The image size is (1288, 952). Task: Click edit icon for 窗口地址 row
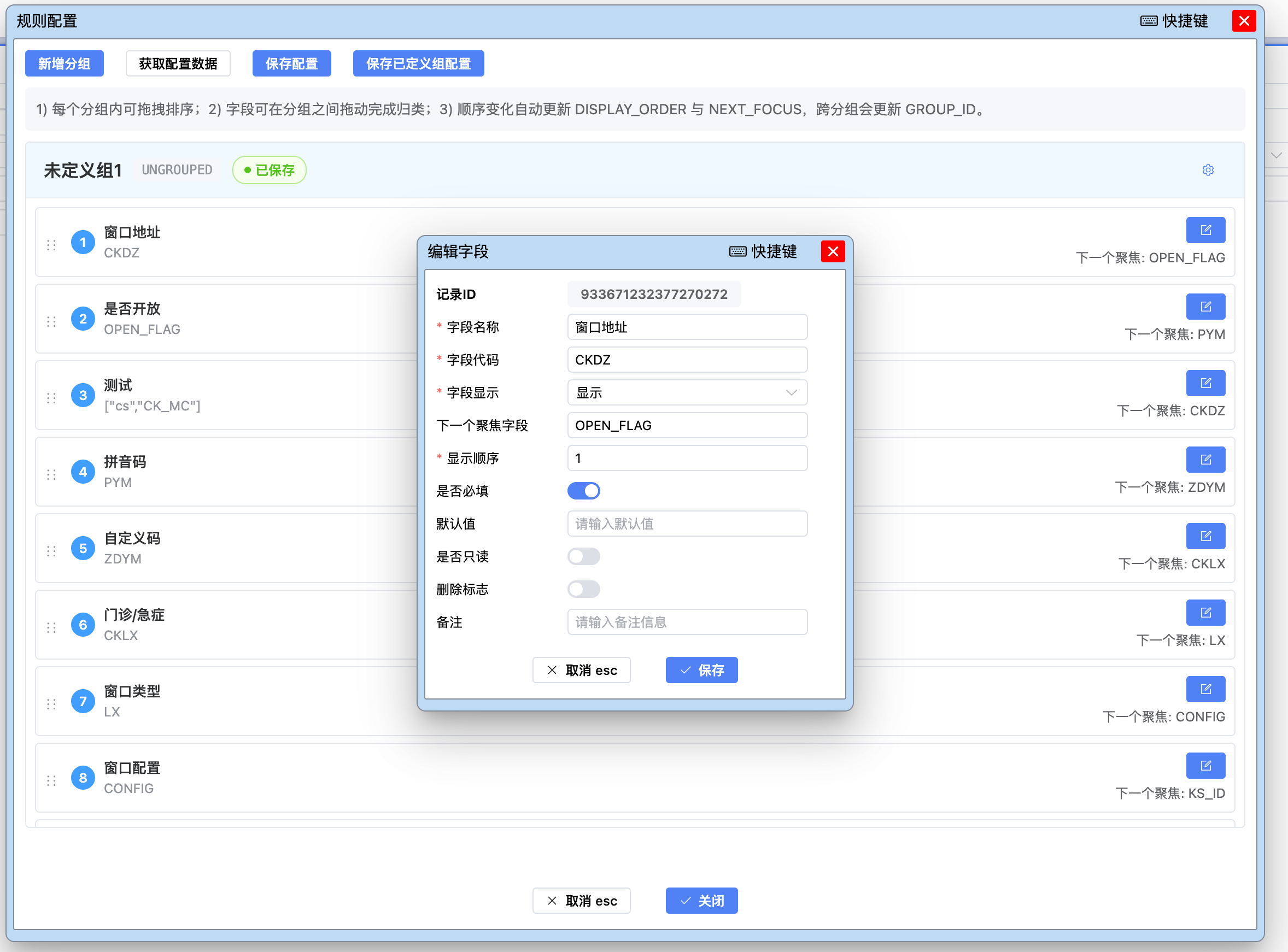click(x=1205, y=231)
